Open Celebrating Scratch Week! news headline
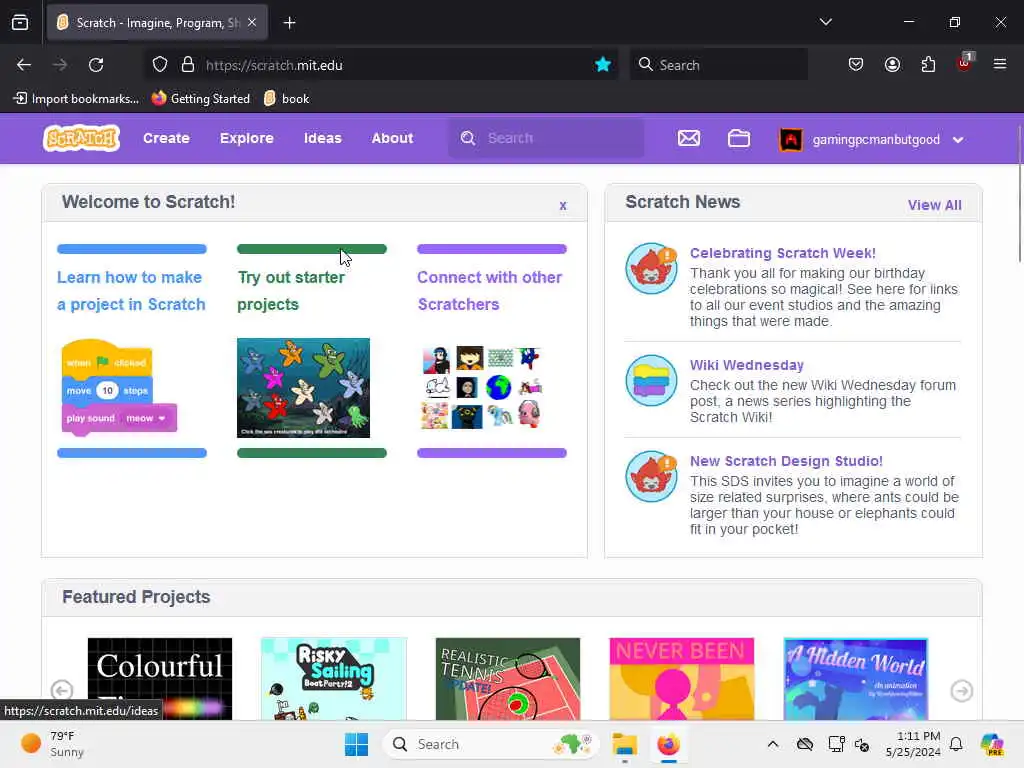The width and height of the screenshot is (1024, 768). pos(782,253)
